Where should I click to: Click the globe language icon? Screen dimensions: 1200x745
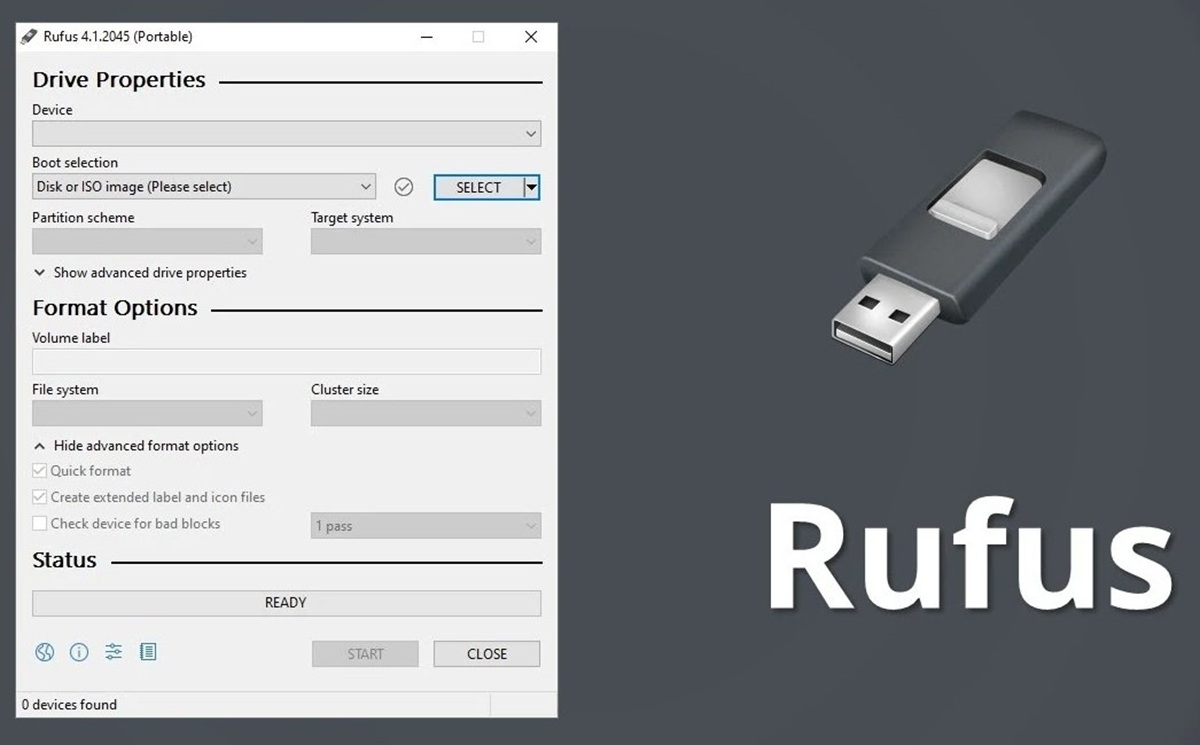(x=44, y=653)
